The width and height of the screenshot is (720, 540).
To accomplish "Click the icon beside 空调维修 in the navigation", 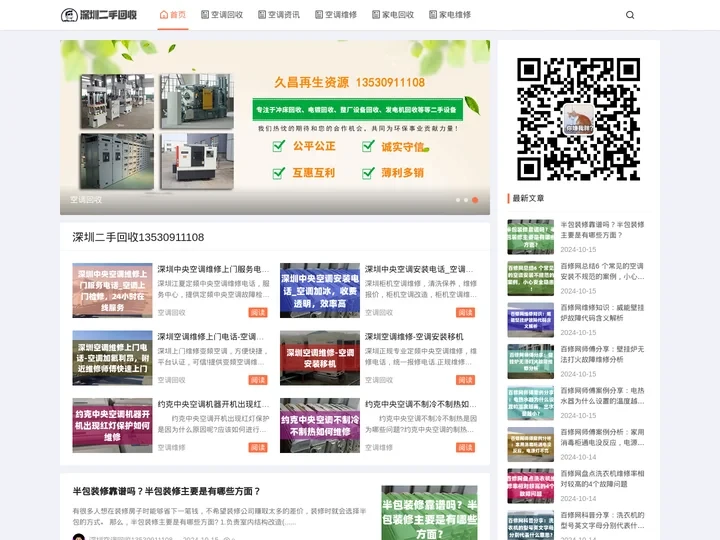I will 319,15.
